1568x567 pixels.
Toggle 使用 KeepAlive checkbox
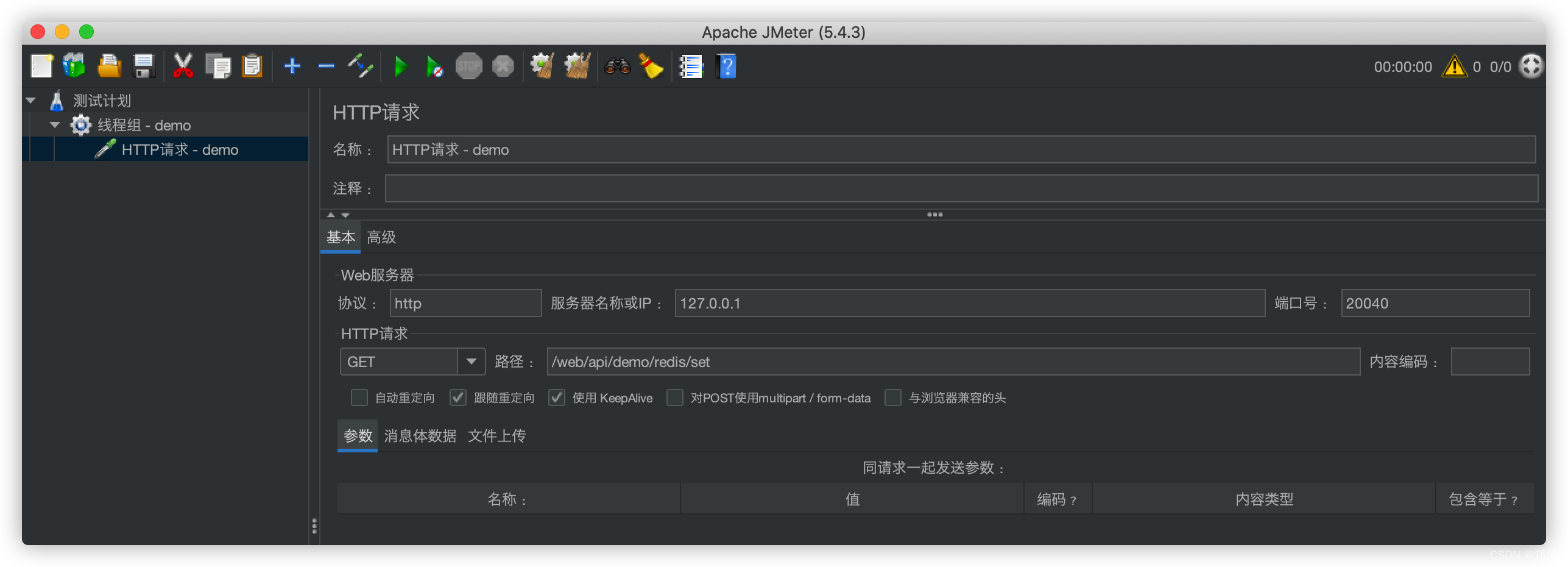tap(557, 398)
